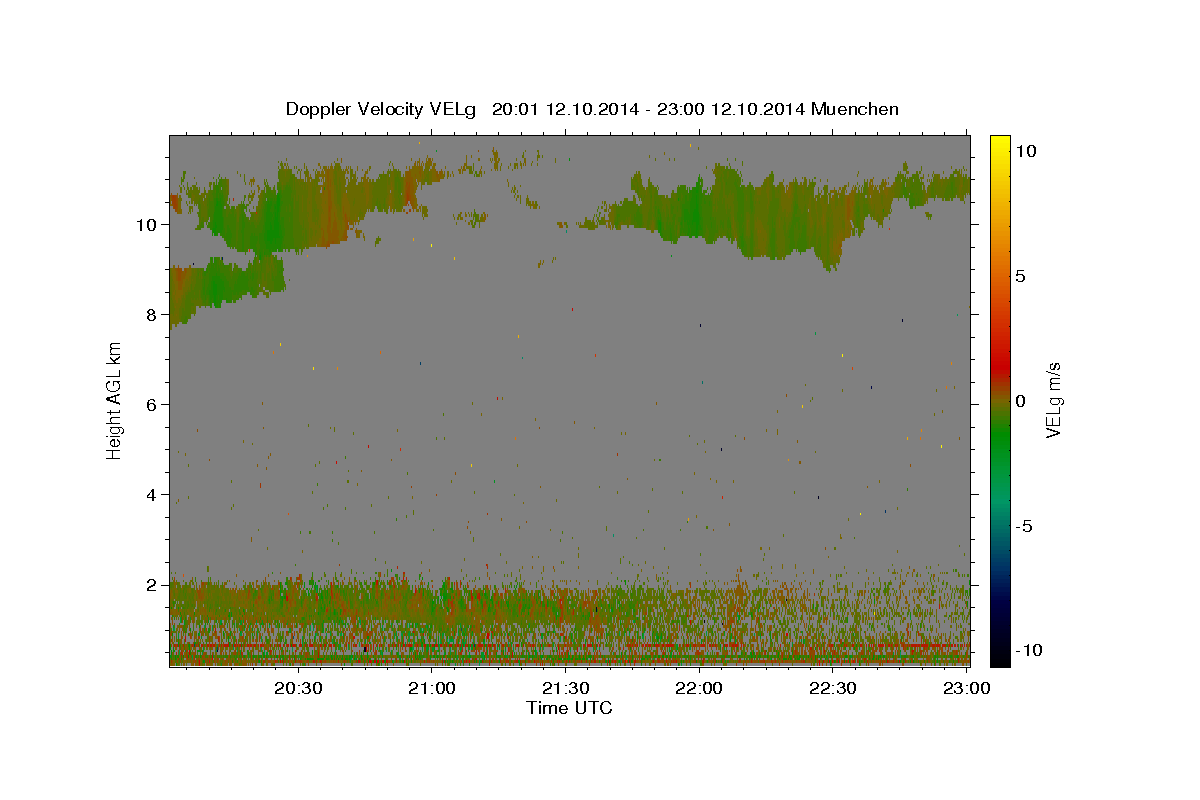
Task: Click the height tick label 6
Action: (152, 405)
